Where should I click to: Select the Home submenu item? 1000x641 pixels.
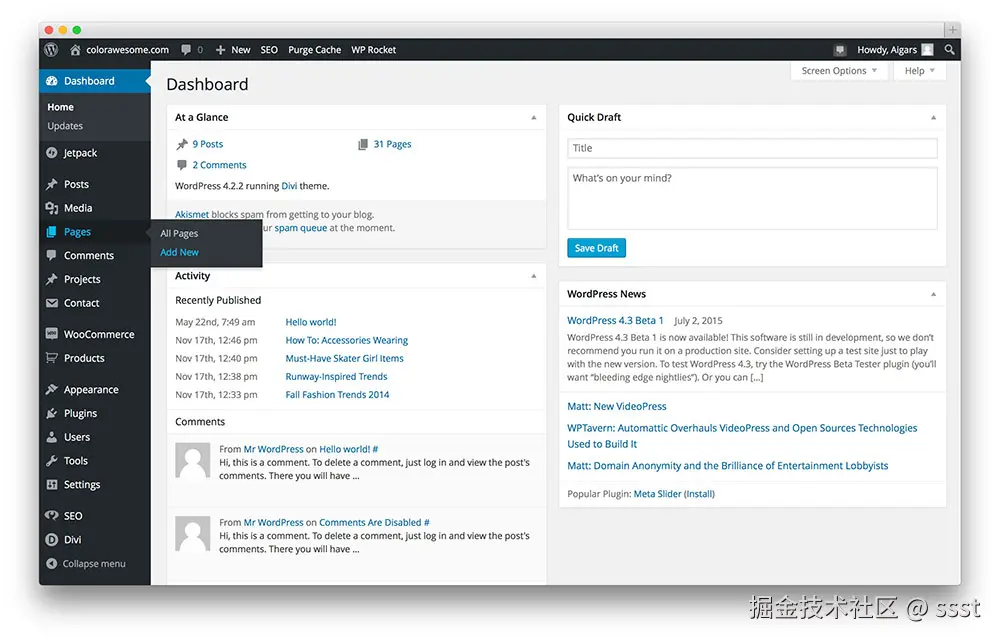(x=61, y=107)
